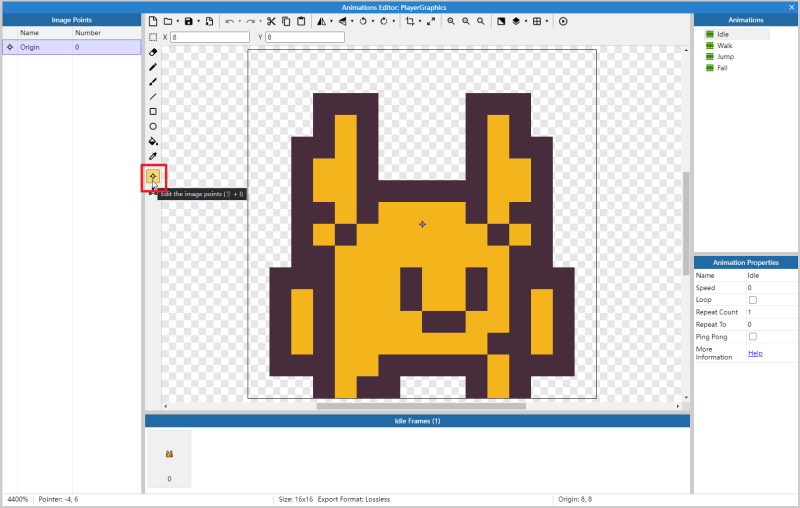Select the Eraser tool
The image size is (800, 508).
[153, 52]
